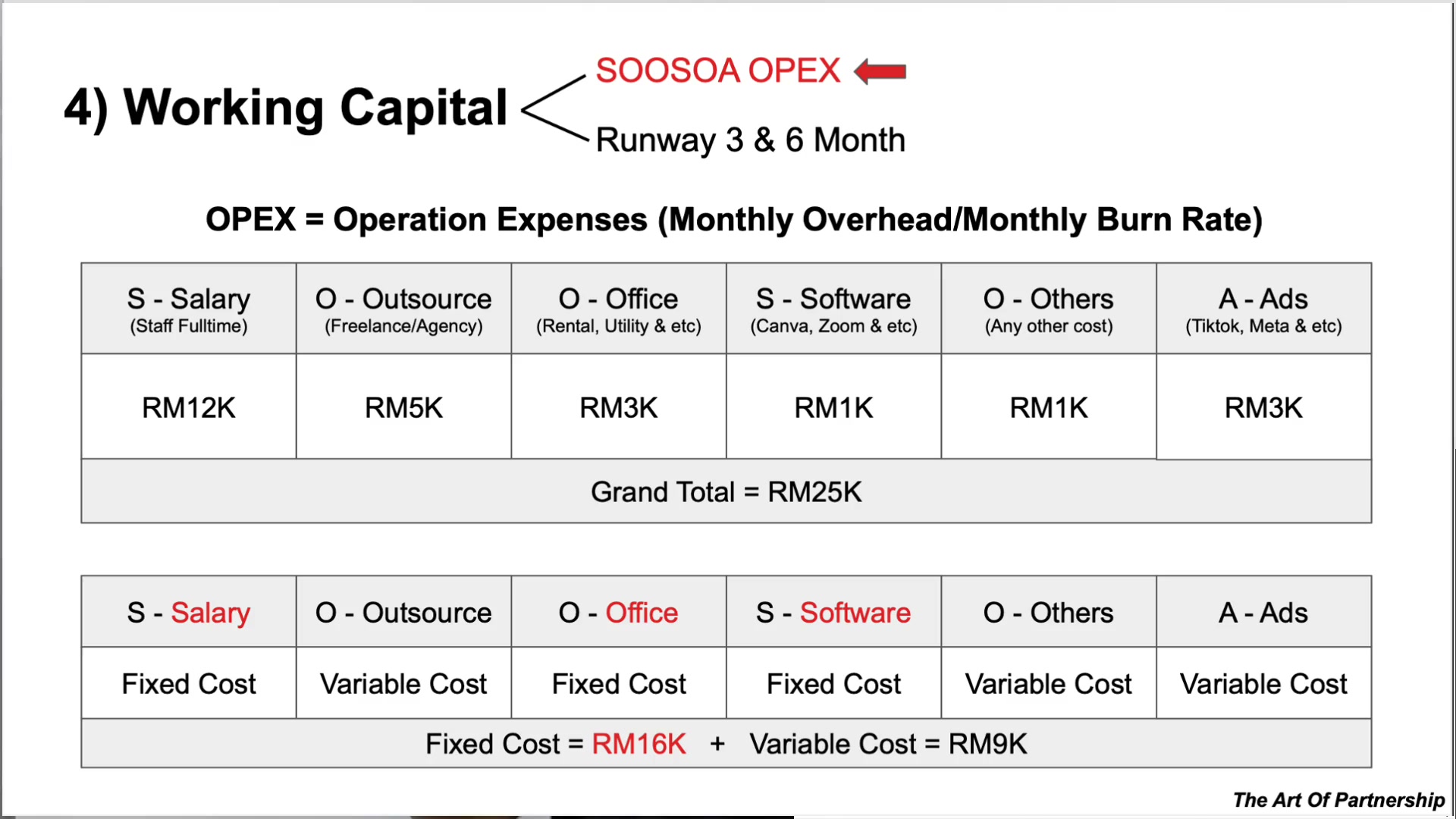Select the O - Office (Rental, Utility) header
This screenshot has width=1456, height=819.
click(x=619, y=309)
